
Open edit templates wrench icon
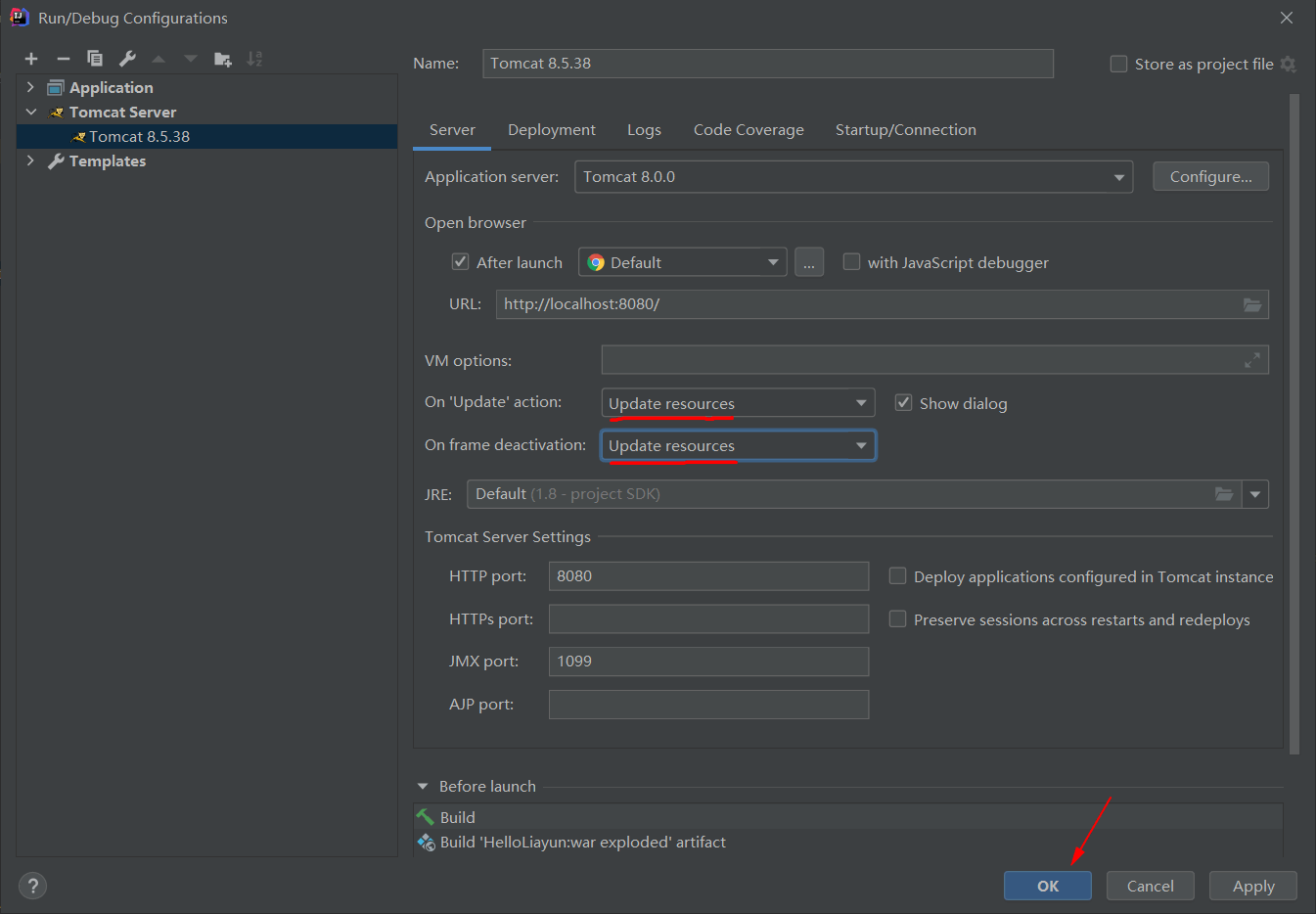point(127,59)
